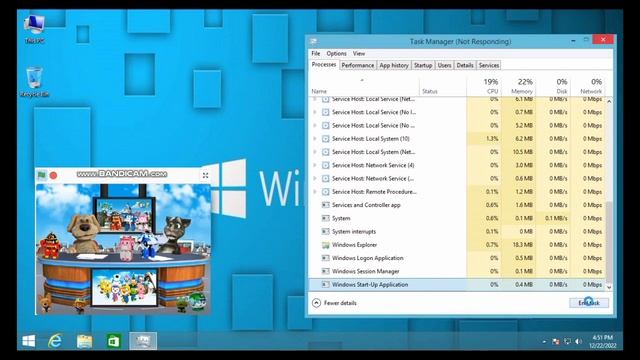
Task: Click the System interrupts process icon
Action: (x=325, y=231)
